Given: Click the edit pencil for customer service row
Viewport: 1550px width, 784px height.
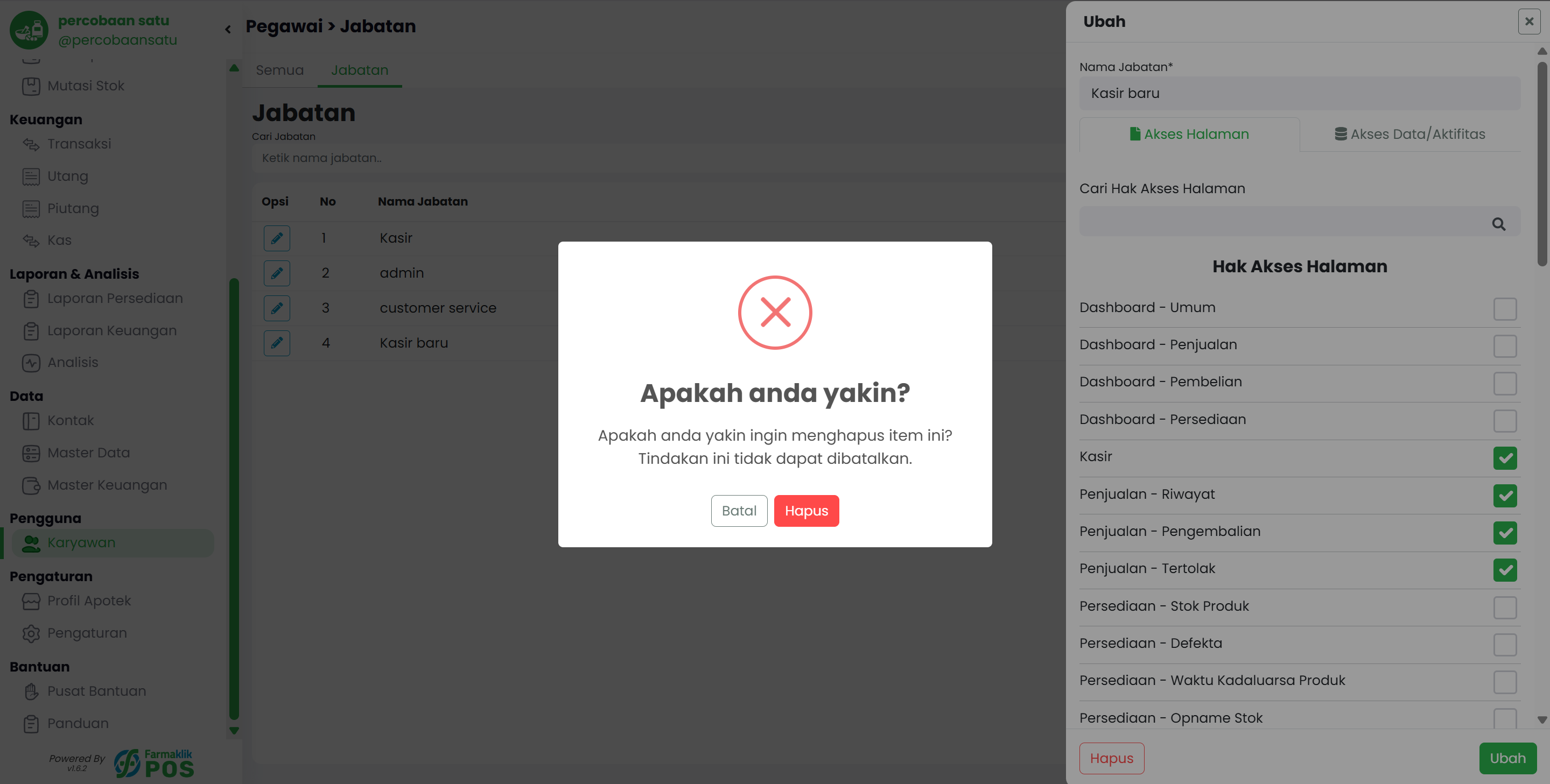Looking at the screenshot, I should [277, 308].
